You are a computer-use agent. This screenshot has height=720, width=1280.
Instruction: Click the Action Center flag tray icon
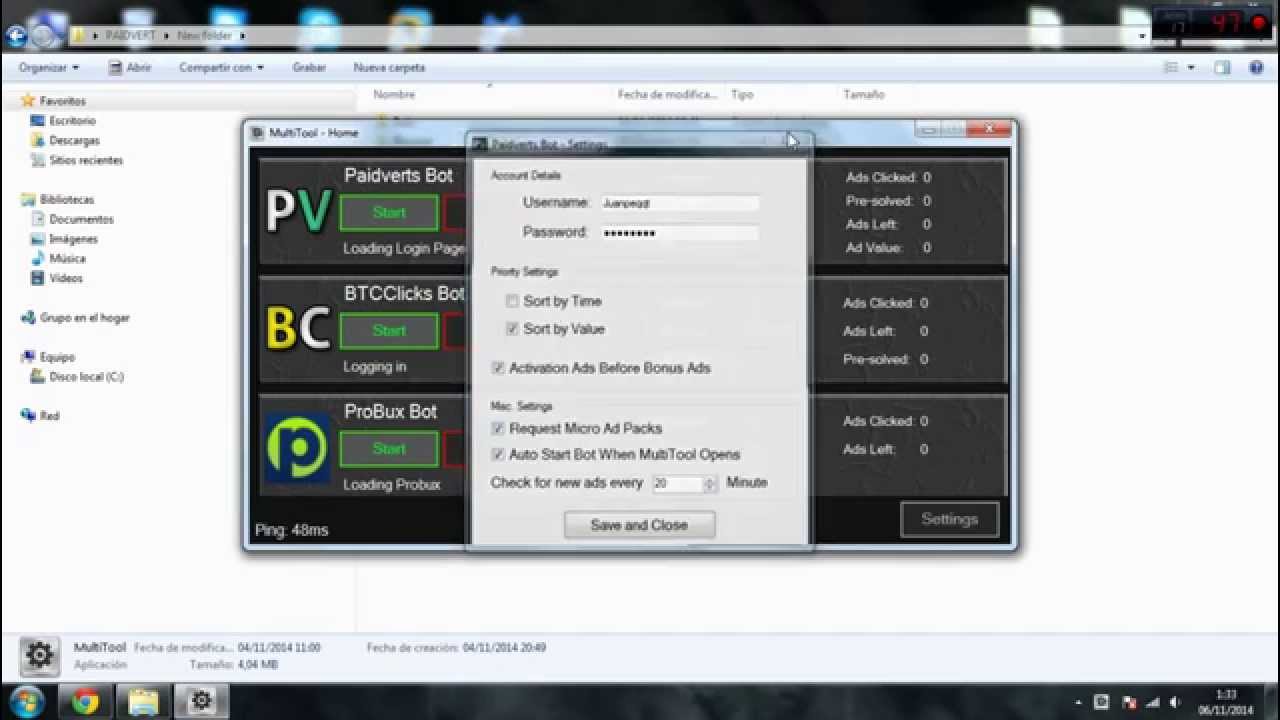[x=1128, y=702]
